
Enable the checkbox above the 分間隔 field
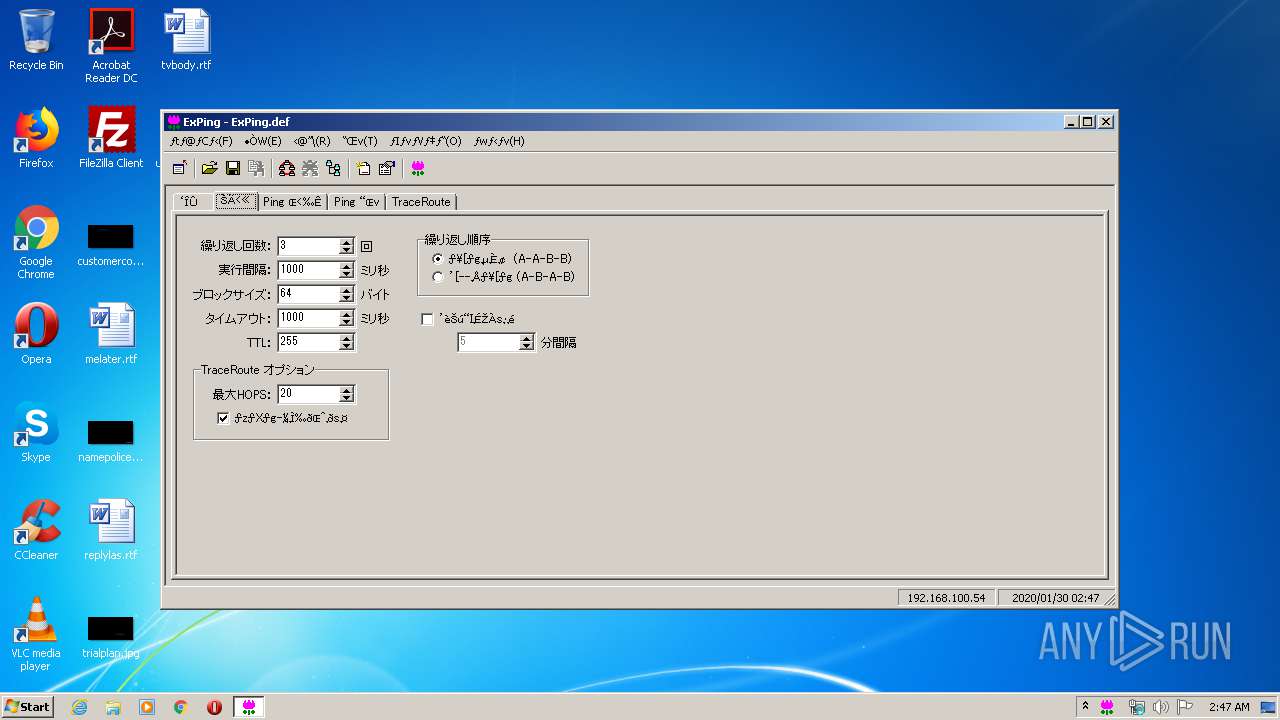tap(428, 319)
